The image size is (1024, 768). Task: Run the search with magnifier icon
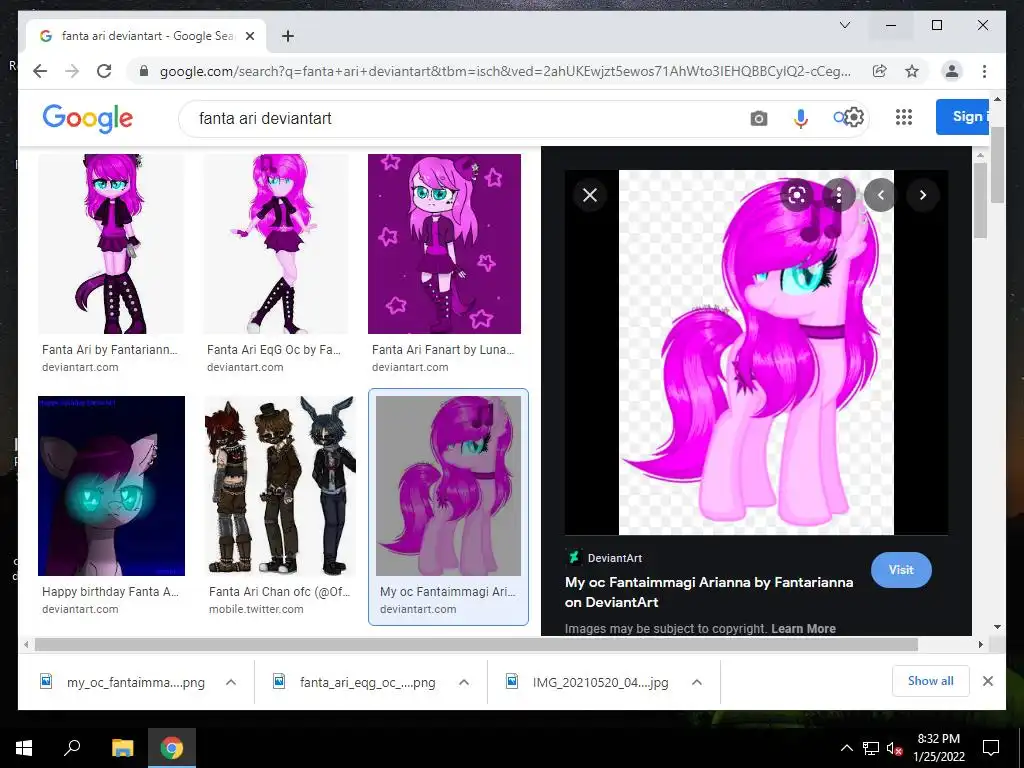click(839, 118)
